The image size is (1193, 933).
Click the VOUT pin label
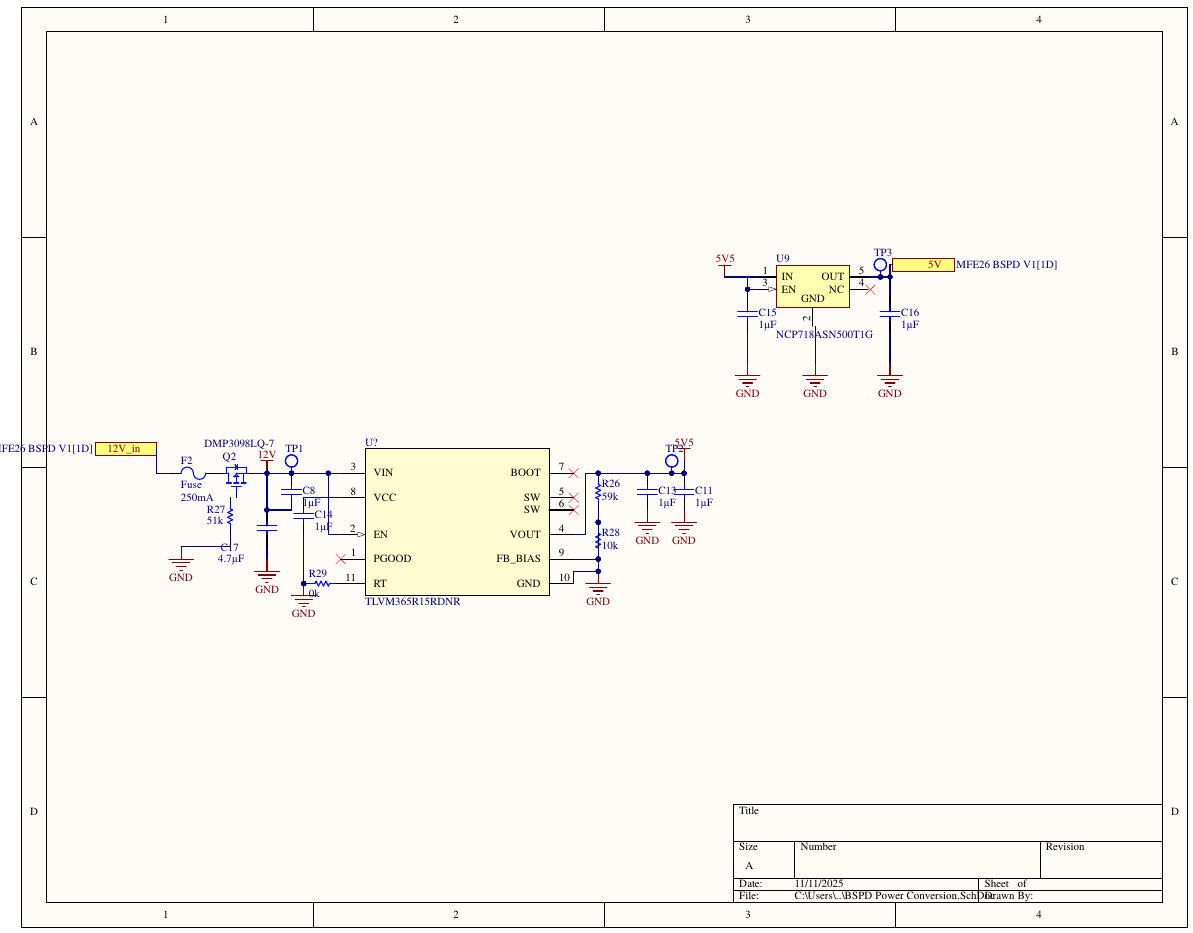pyautogui.click(x=525, y=534)
